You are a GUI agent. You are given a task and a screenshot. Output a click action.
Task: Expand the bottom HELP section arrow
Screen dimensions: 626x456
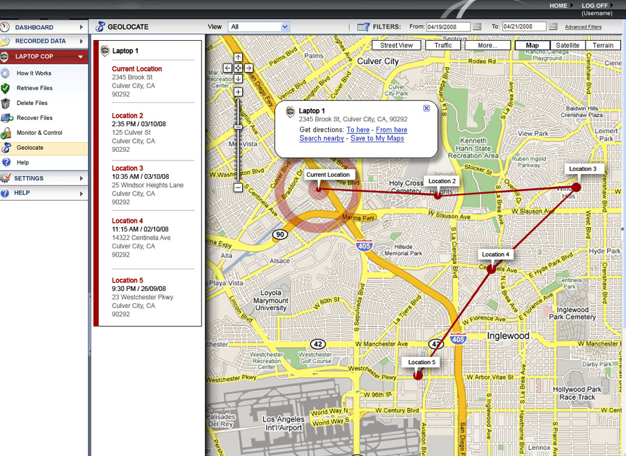point(81,193)
